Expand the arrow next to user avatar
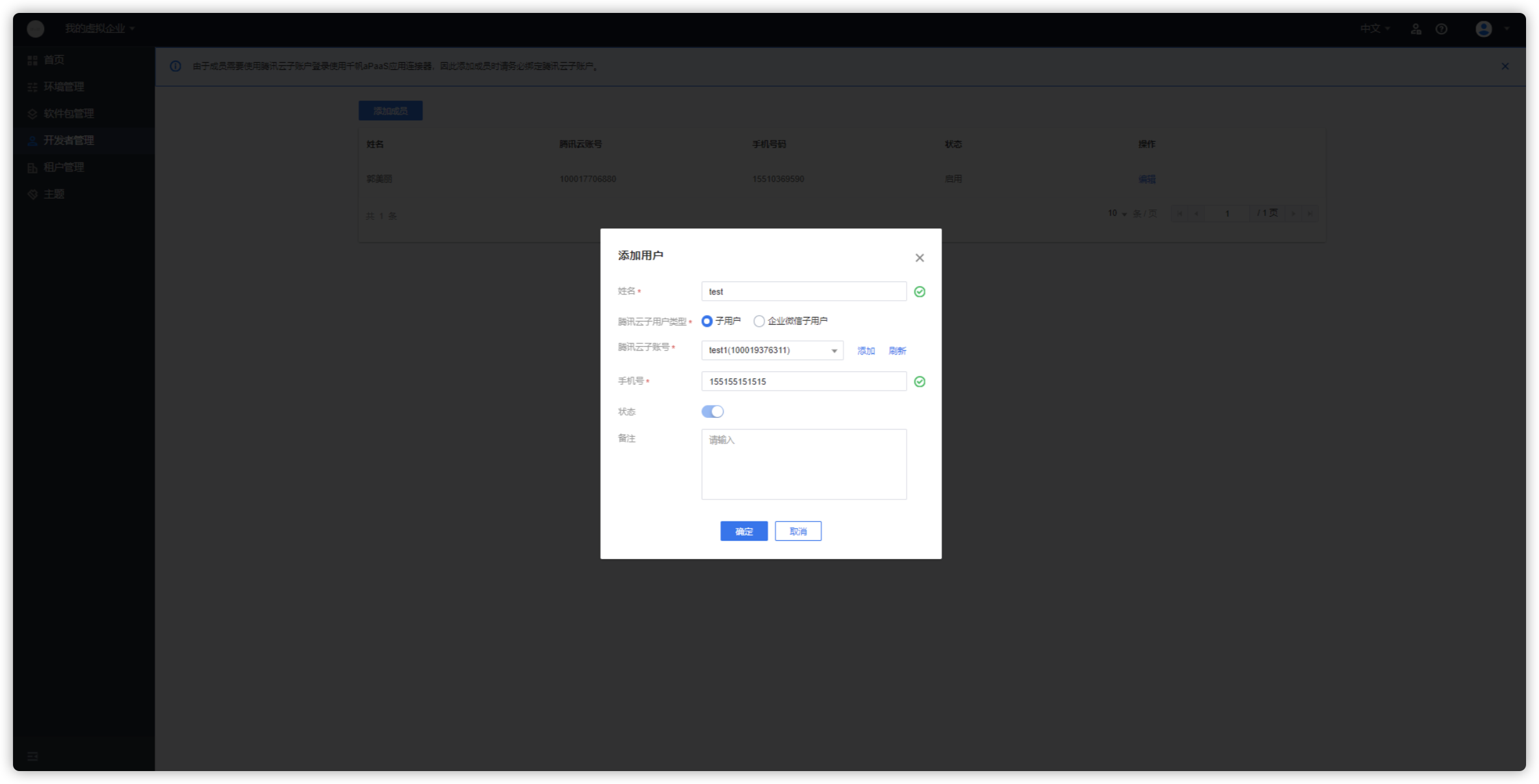This screenshot has height=784, width=1539. [x=1507, y=29]
